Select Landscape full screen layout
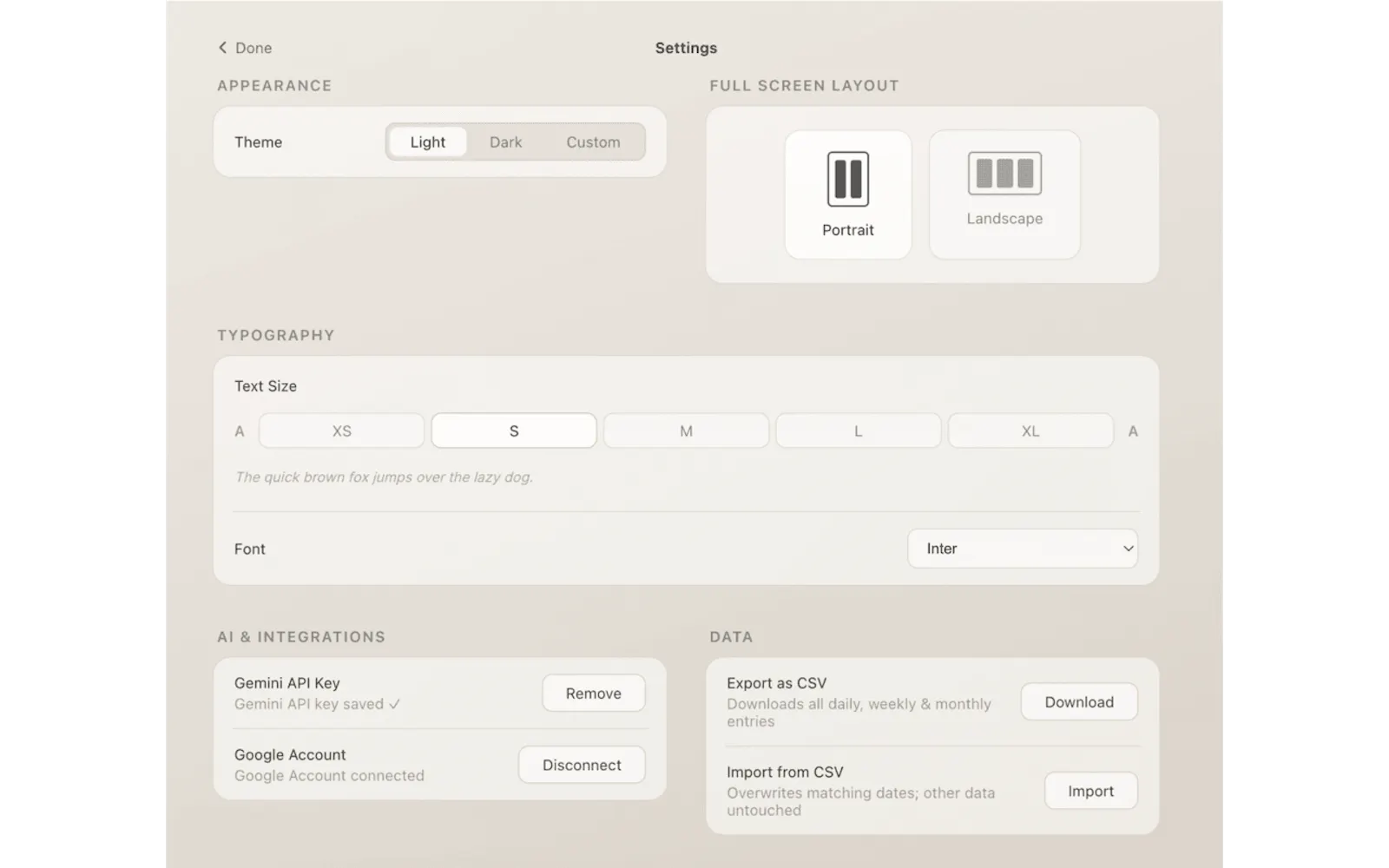This screenshot has width=1389, height=868. pyautogui.click(x=1004, y=194)
